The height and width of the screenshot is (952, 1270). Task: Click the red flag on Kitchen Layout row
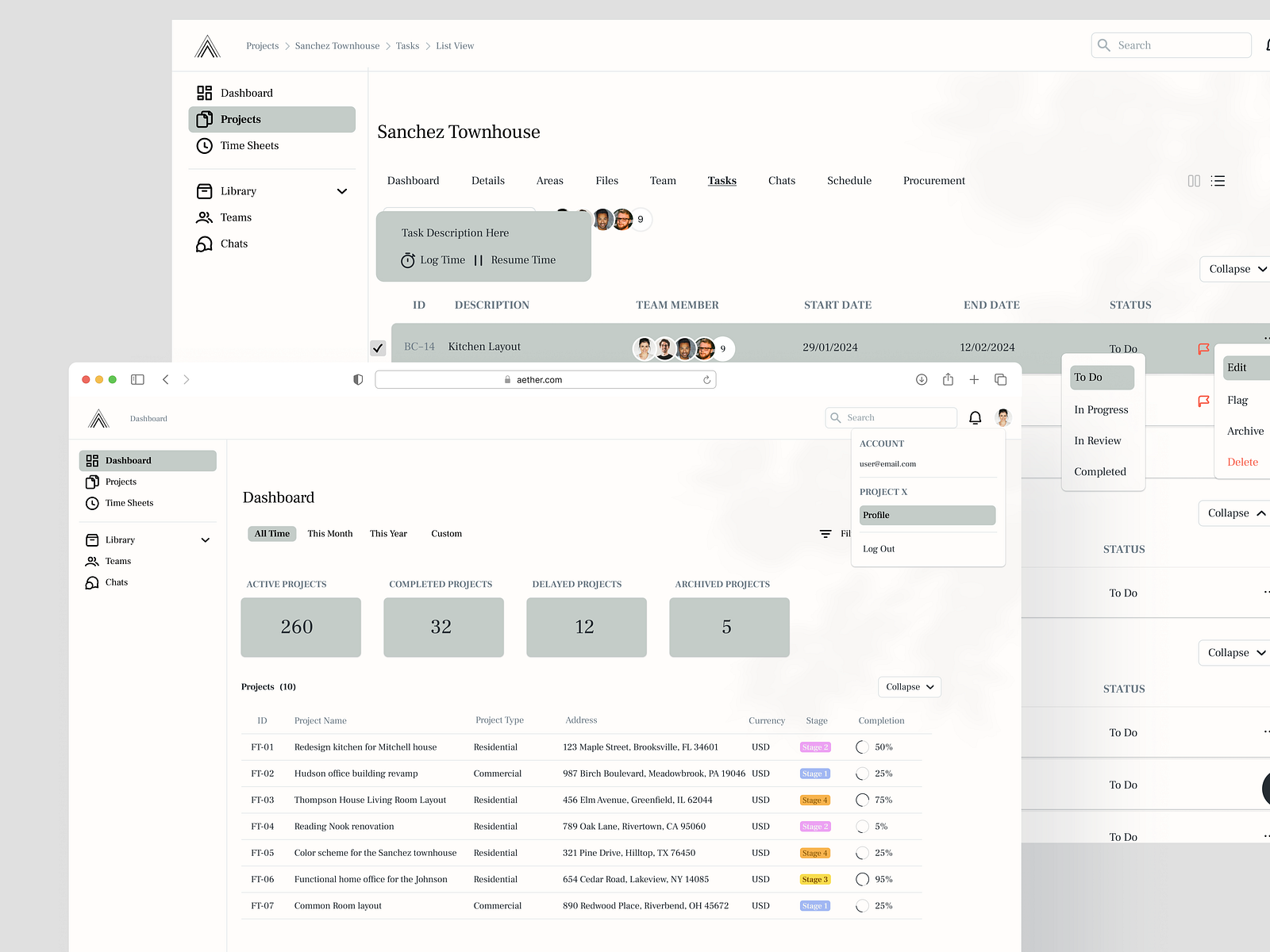coord(1203,348)
